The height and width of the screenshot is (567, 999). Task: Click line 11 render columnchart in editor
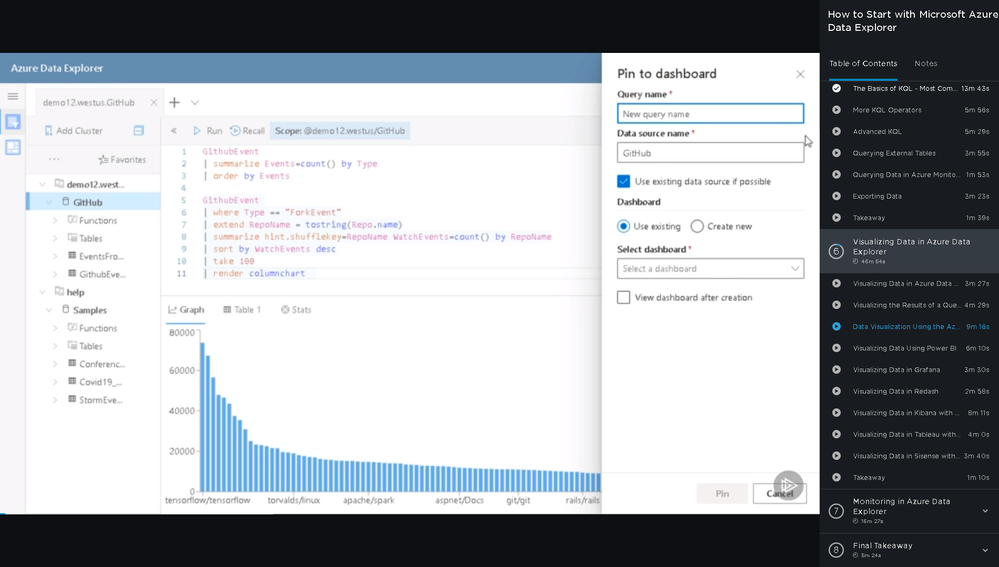click(x=259, y=273)
